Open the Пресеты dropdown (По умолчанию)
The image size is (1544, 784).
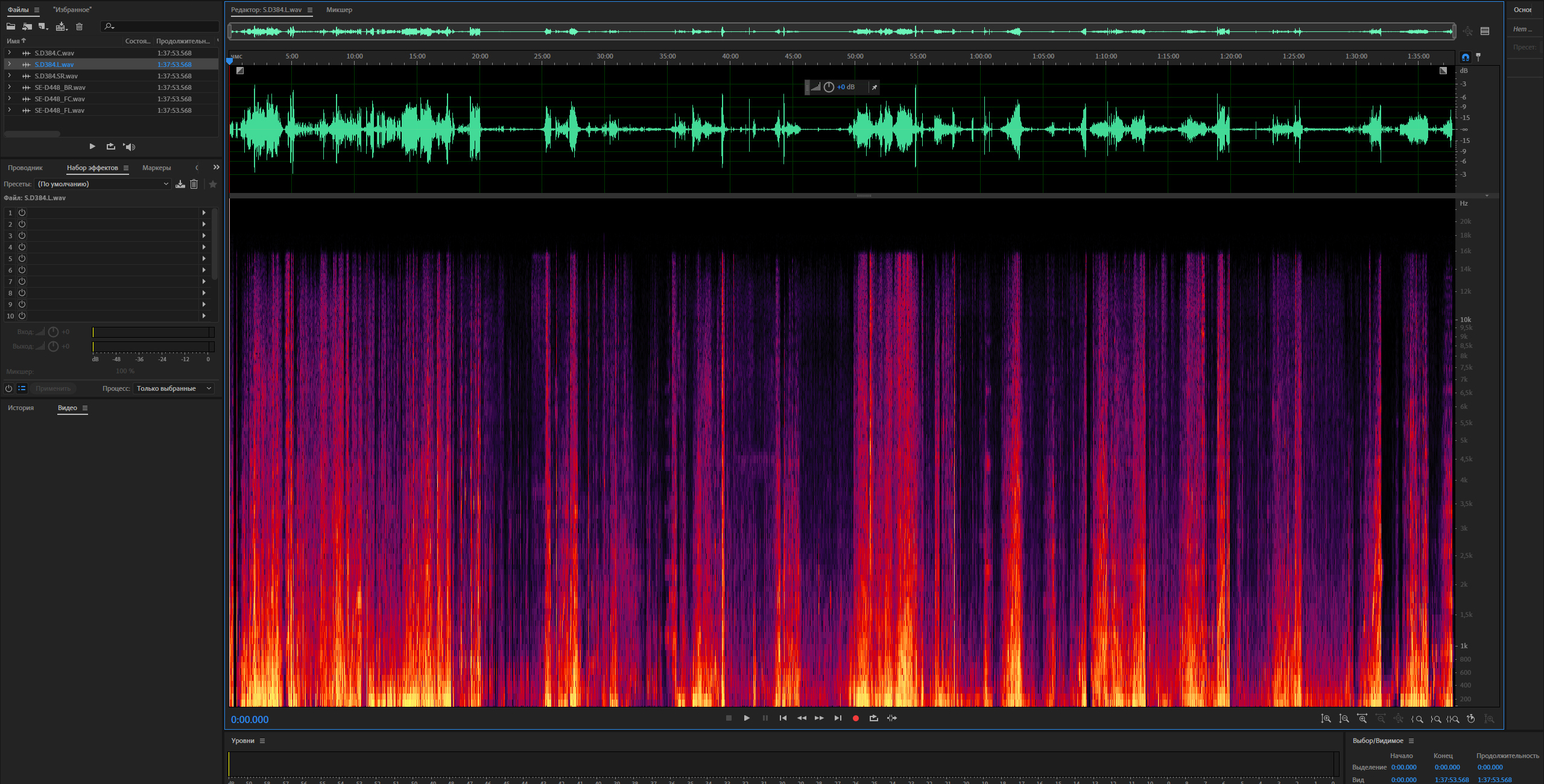coord(103,184)
